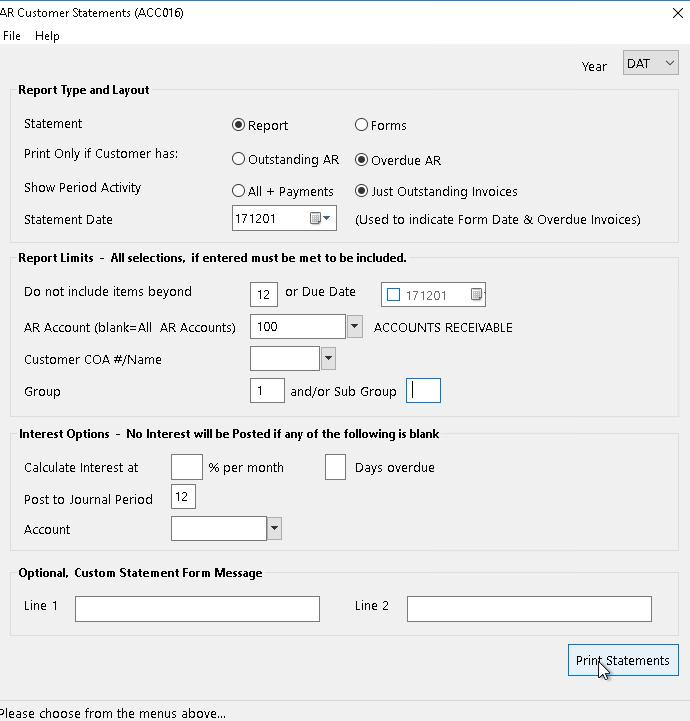Enable the Due Date checkbox

393,295
